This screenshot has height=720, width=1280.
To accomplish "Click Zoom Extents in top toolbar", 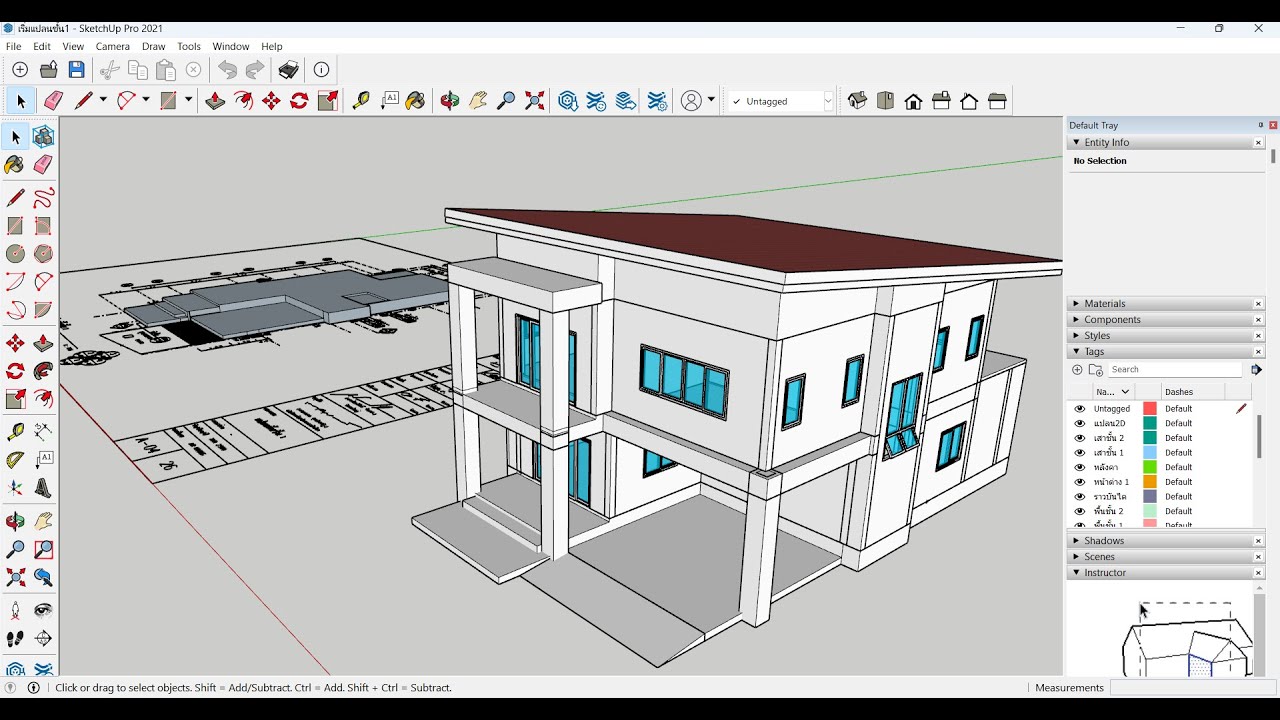I will [x=535, y=101].
